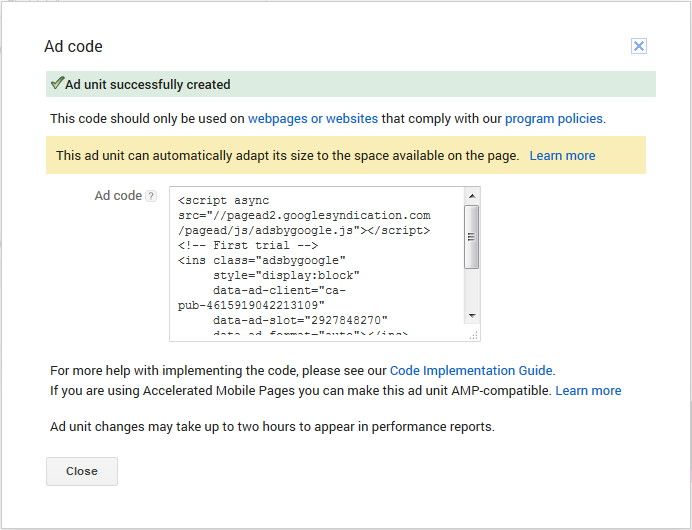Click the '<!-- First trial -->' comment line
Image resolution: width=692 pixels, height=530 pixels.
pyautogui.click(x=248, y=245)
